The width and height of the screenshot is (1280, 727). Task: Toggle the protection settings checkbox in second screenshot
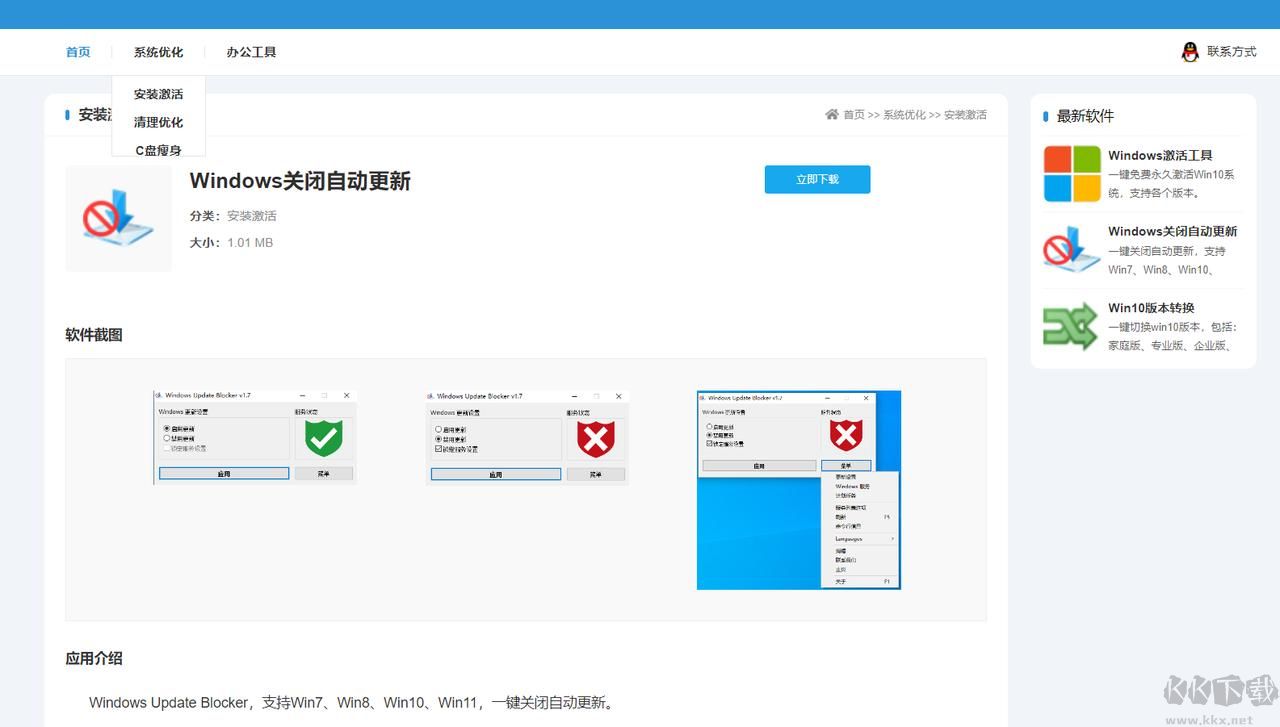438,448
